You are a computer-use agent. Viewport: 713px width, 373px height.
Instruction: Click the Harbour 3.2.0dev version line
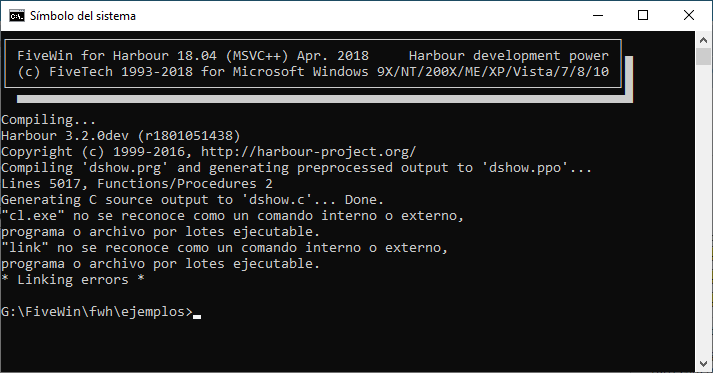[x=121, y=136]
